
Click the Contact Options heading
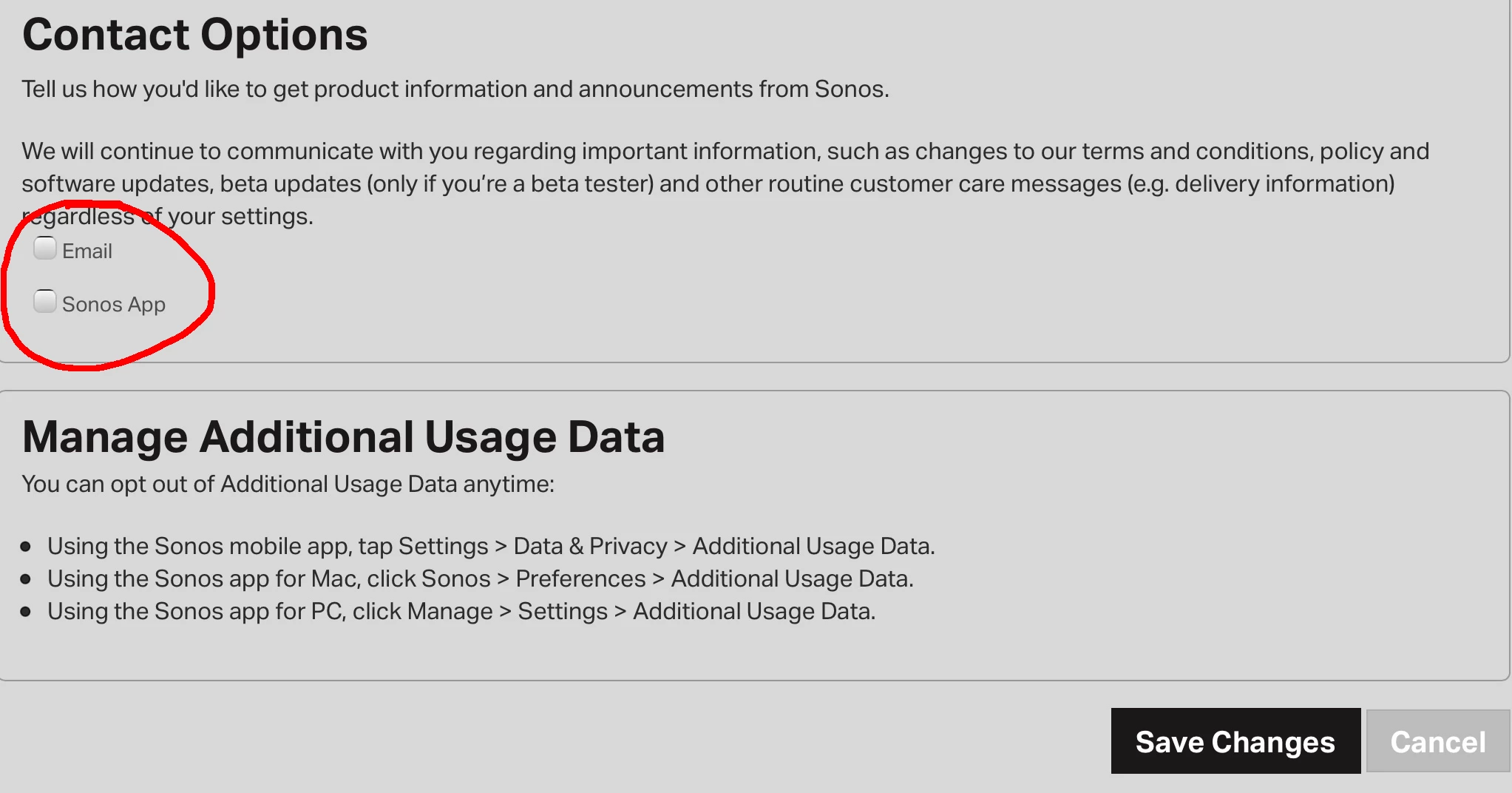tap(195, 36)
